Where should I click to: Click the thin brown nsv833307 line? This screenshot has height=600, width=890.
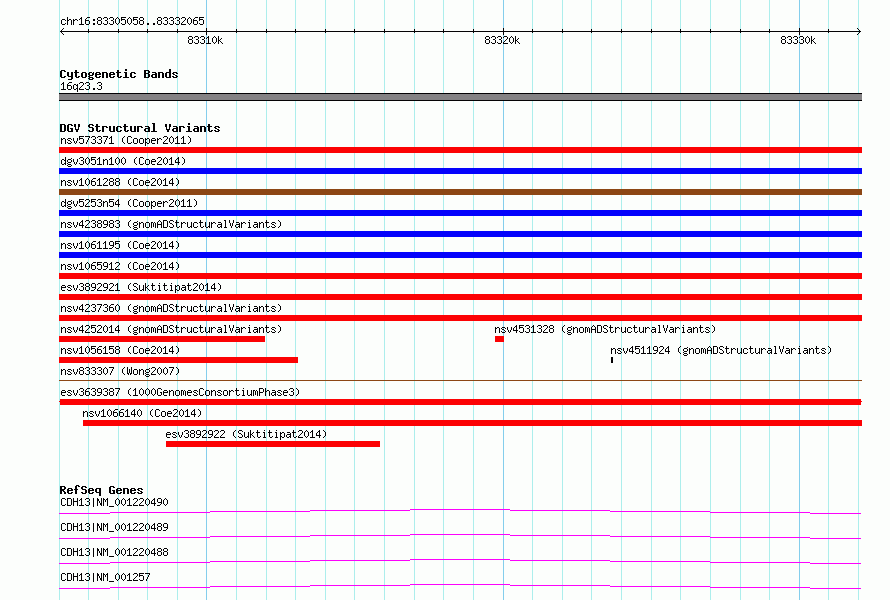pos(460,380)
